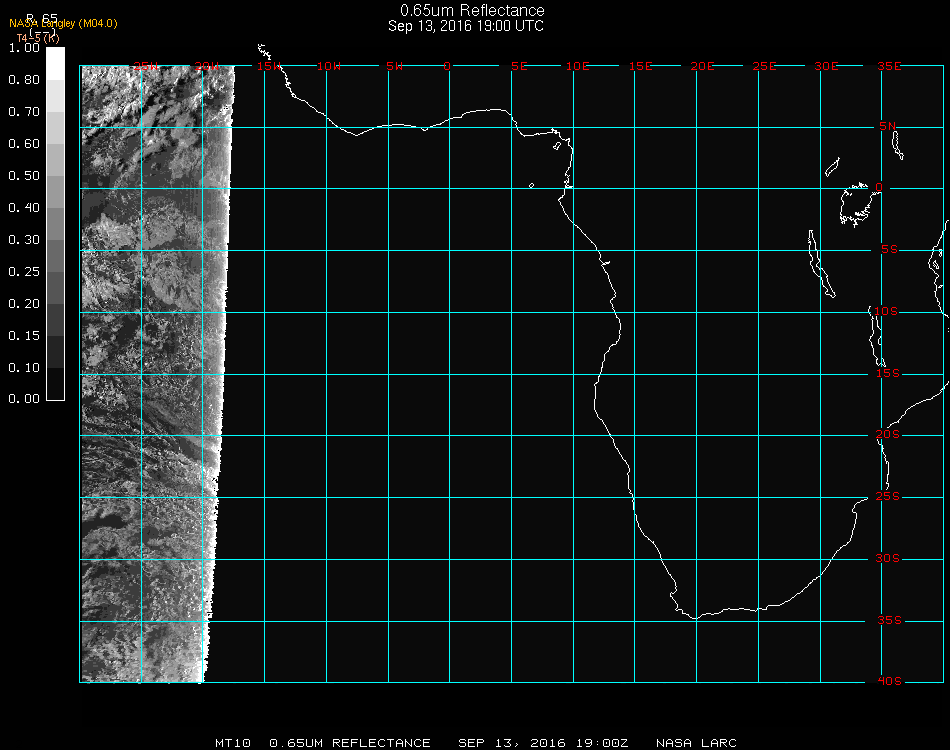Click the 35E longitude label
Viewport: 950px width, 750px height.
pos(889,66)
